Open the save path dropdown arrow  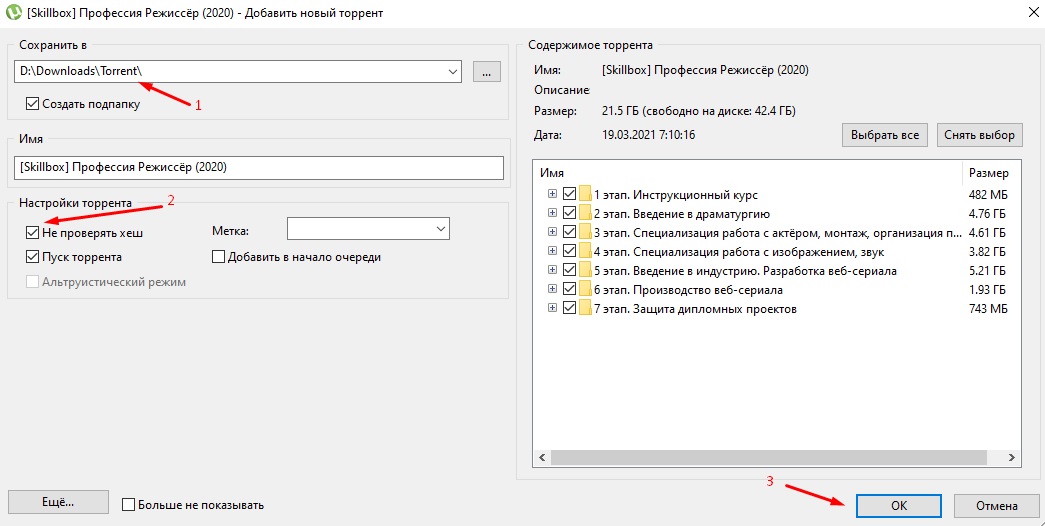click(453, 71)
